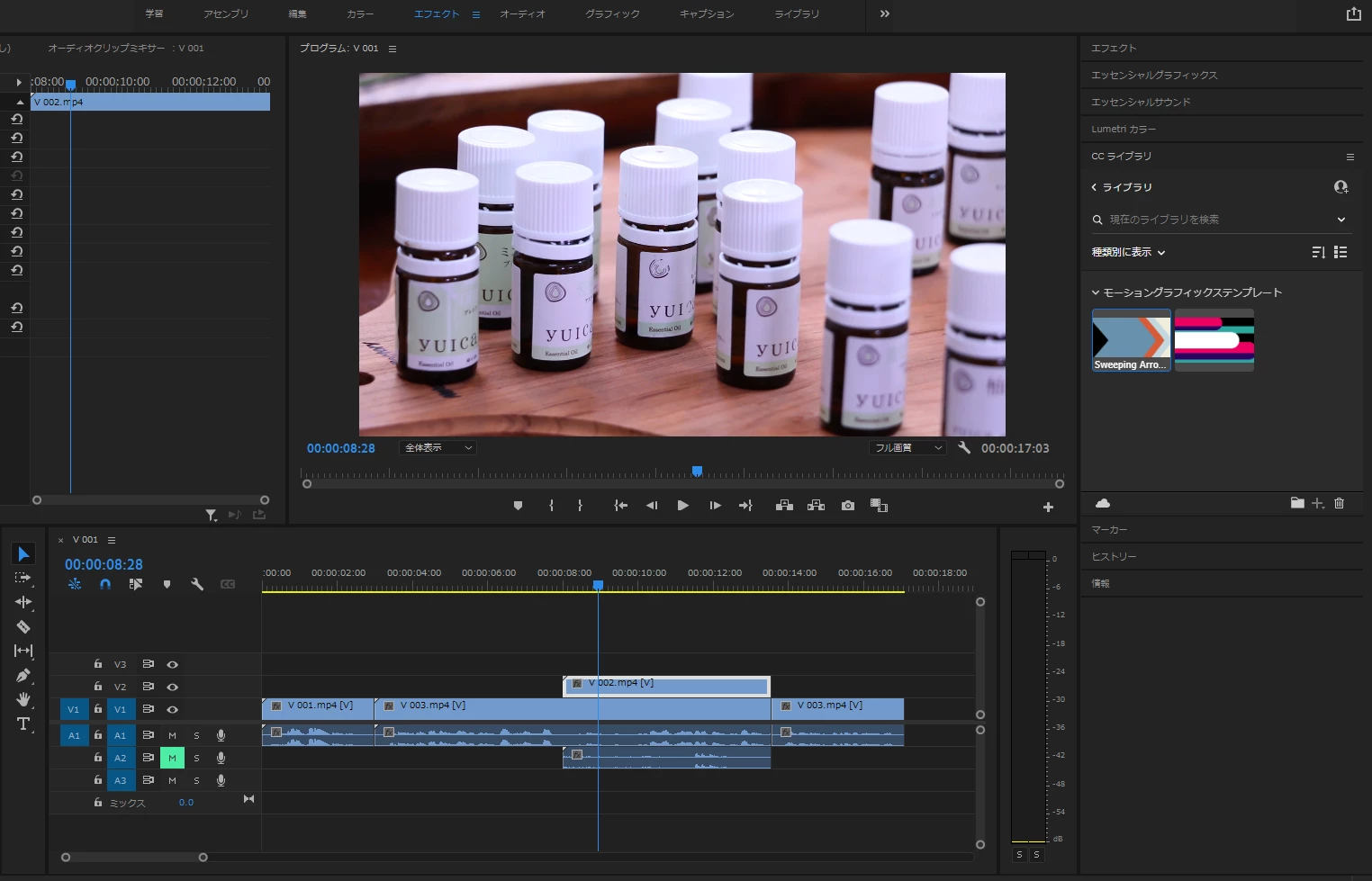Image resolution: width=1372 pixels, height=881 pixels.
Task: Mute audio track A1
Action: point(172,735)
